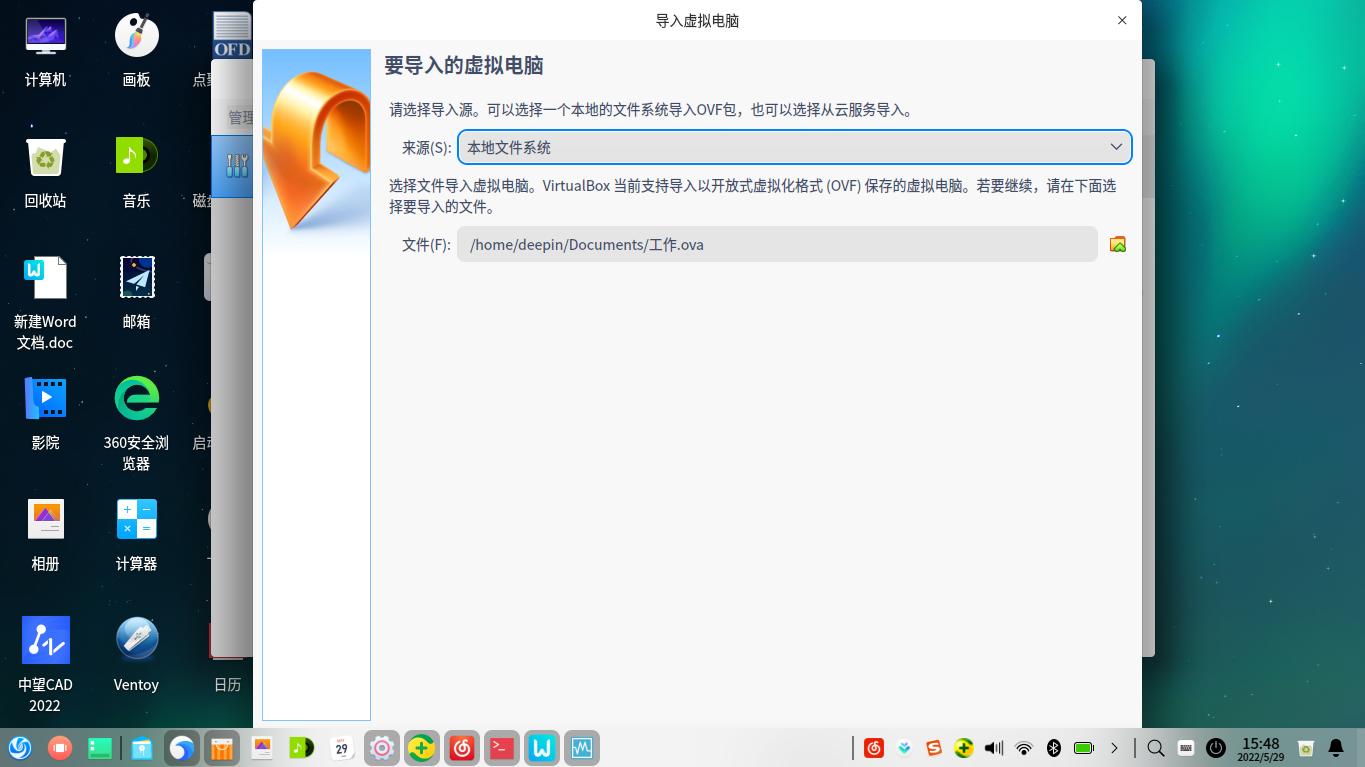The image size is (1365, 767).
Task: Open the search magnifier in the taskbar
Action: click(1155, 747)
